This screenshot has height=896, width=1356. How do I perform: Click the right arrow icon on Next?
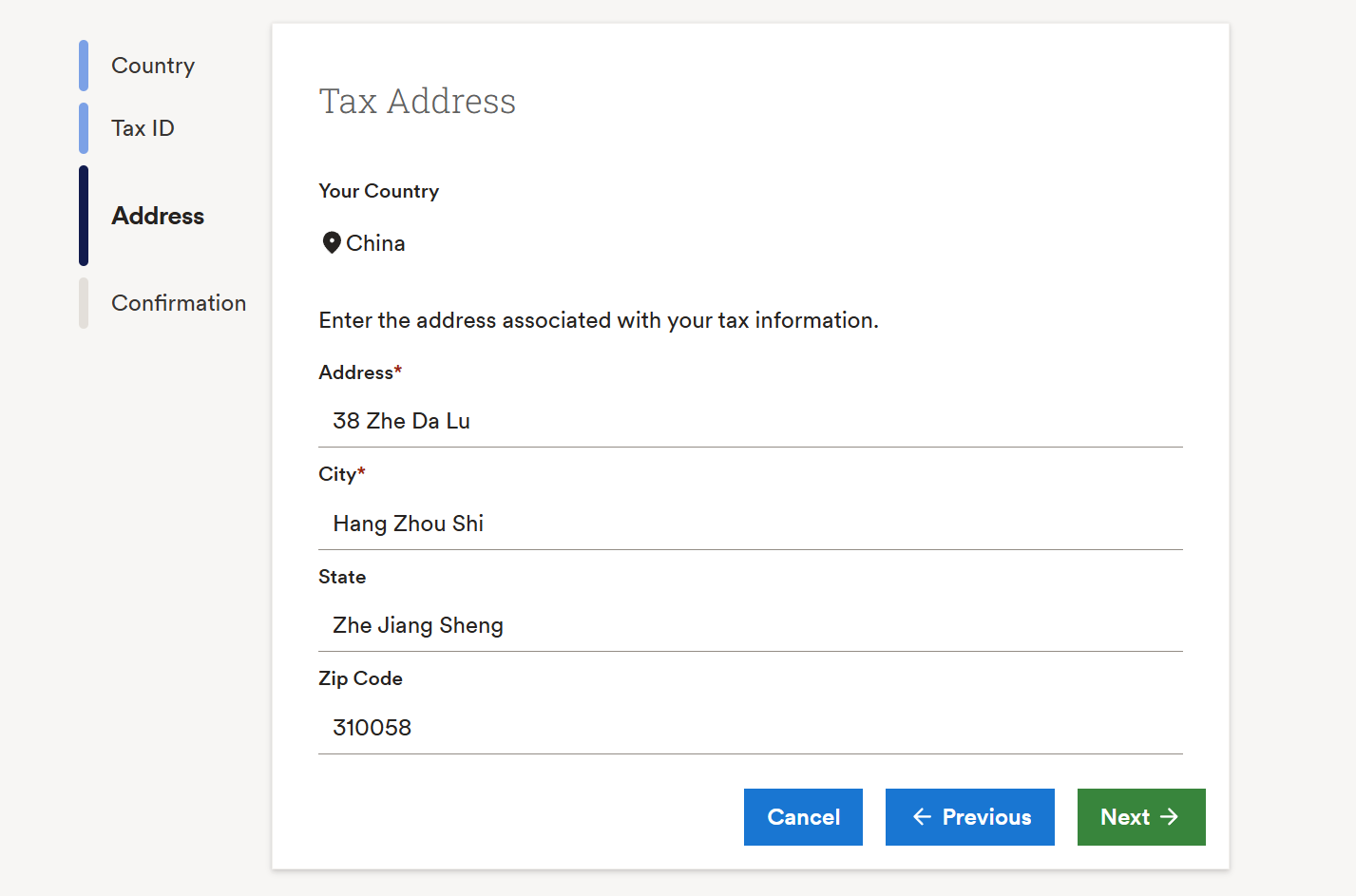click(x=1170, y=817)
